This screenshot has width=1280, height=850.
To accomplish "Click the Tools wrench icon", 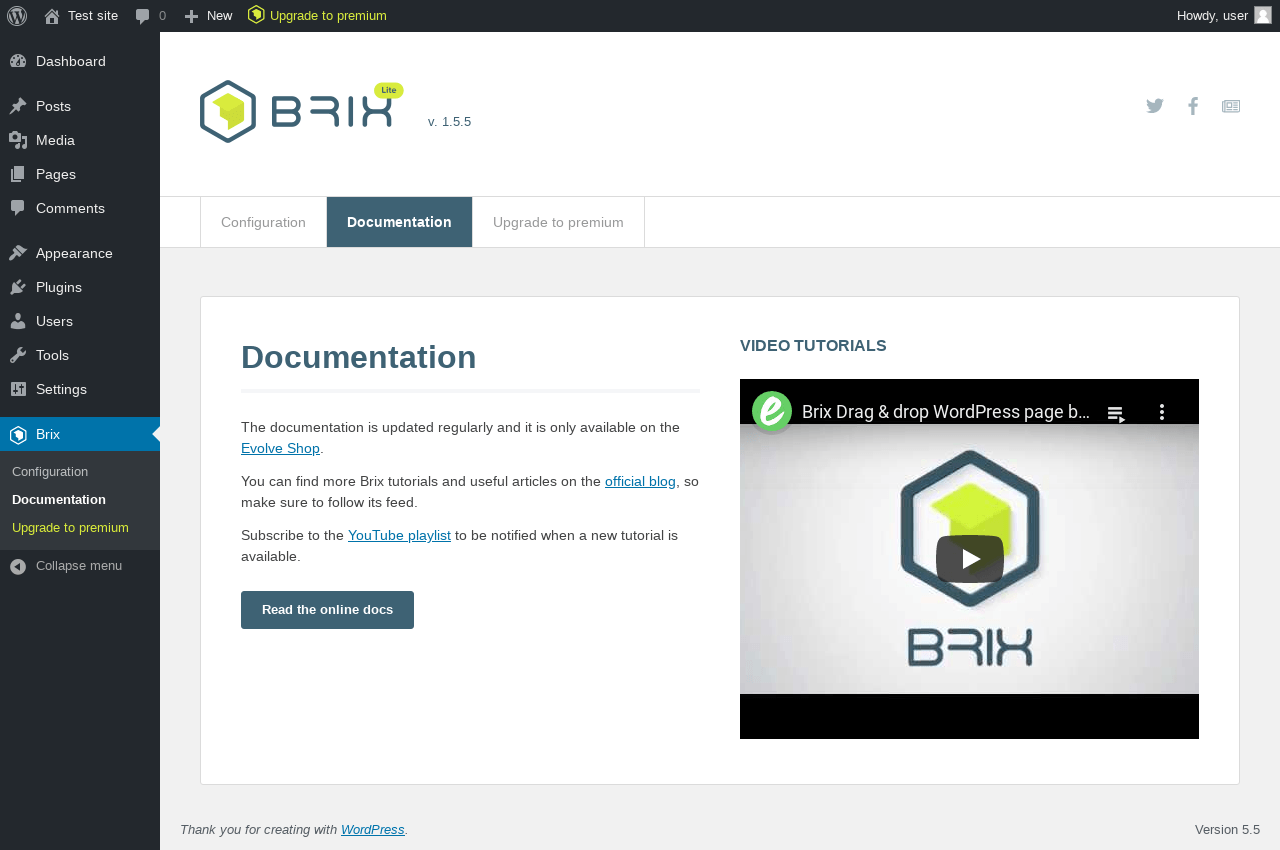I will pyautogui.click(x=18, y=355).
